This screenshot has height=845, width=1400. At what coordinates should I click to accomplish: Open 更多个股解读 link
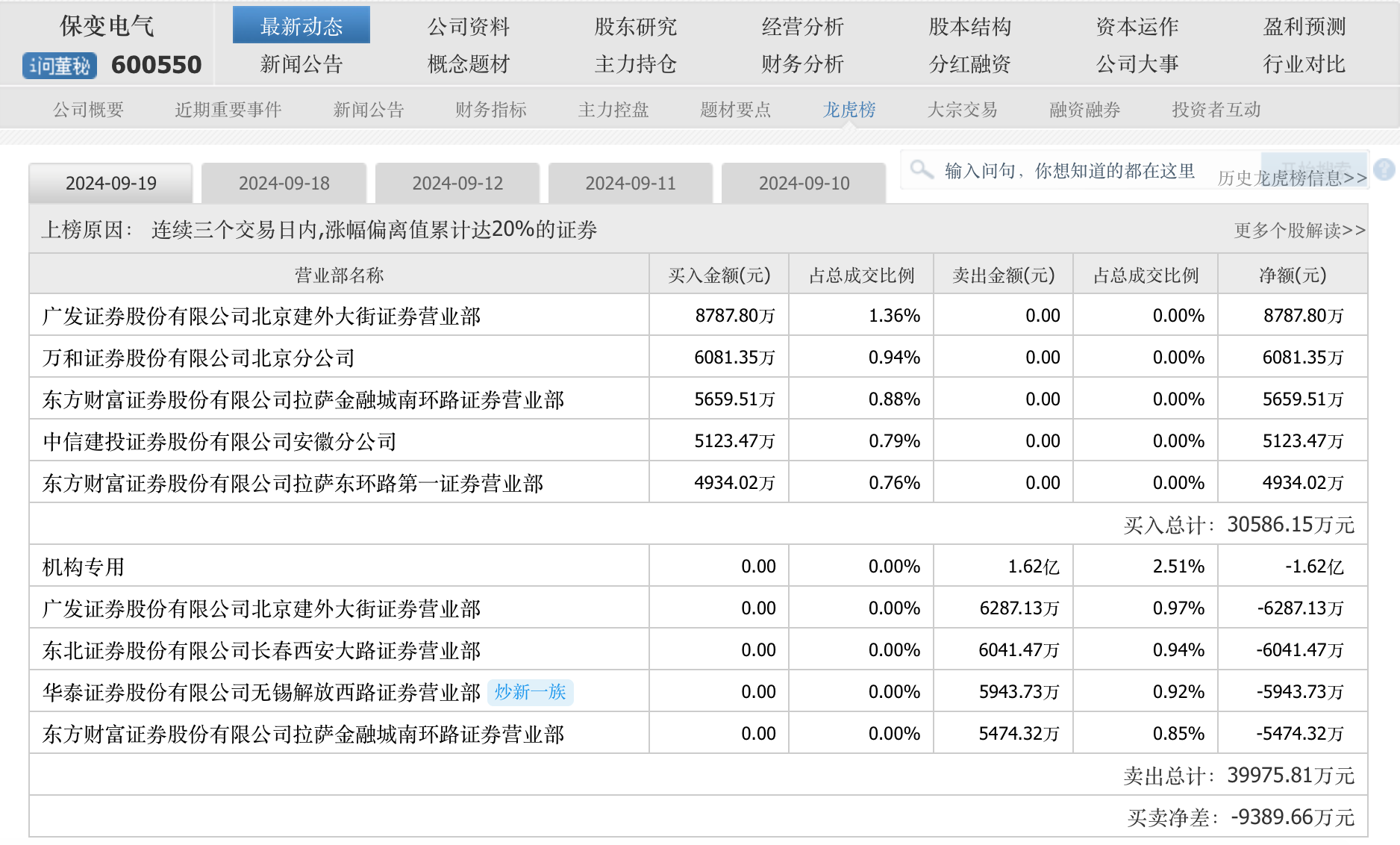coord(1299,231)
